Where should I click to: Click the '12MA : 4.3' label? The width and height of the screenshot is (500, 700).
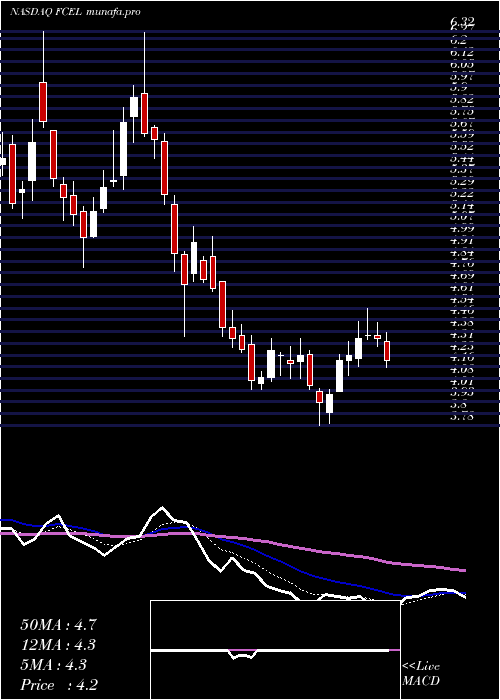pos(58,645)
